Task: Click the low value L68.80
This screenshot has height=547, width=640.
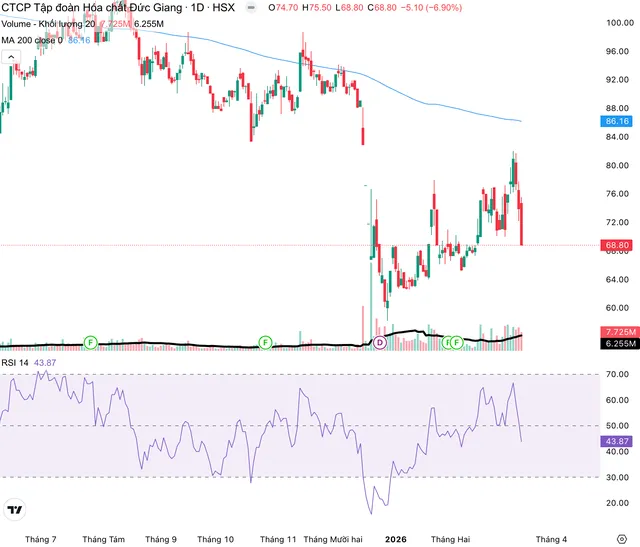Action: pyautogui.click(x=349, y=7)
